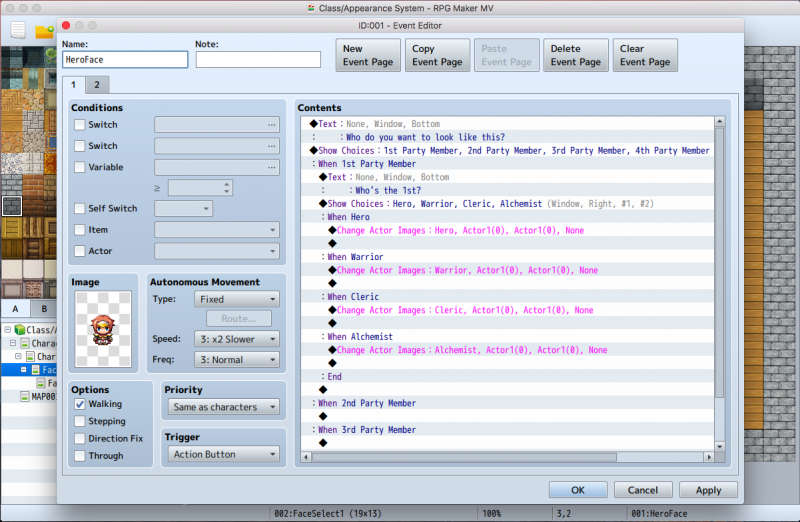Click New Event Page button

[x=368, y=55]
